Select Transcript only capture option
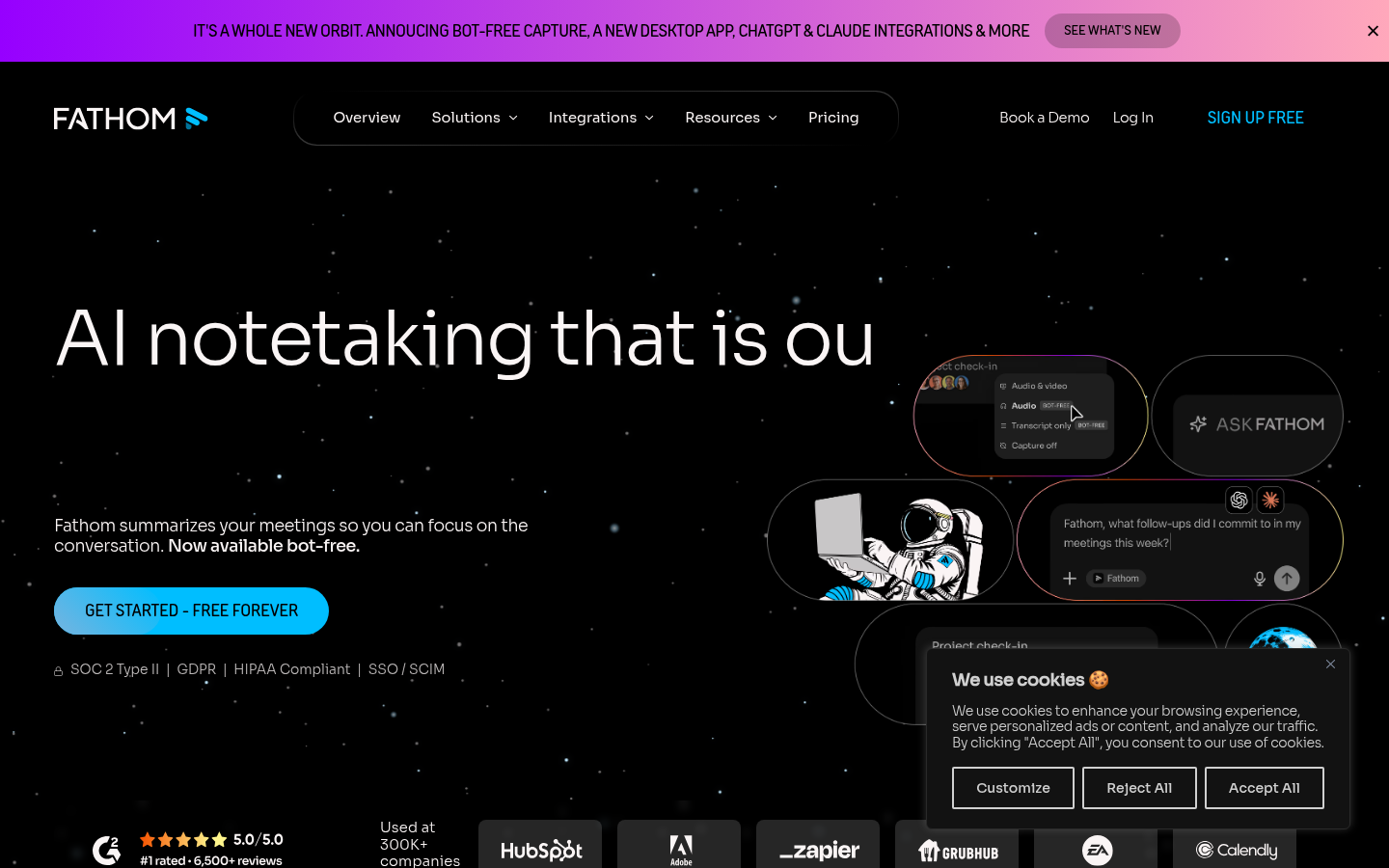The height and width of the screenshot is (868, 1389). click(1053, 425)
